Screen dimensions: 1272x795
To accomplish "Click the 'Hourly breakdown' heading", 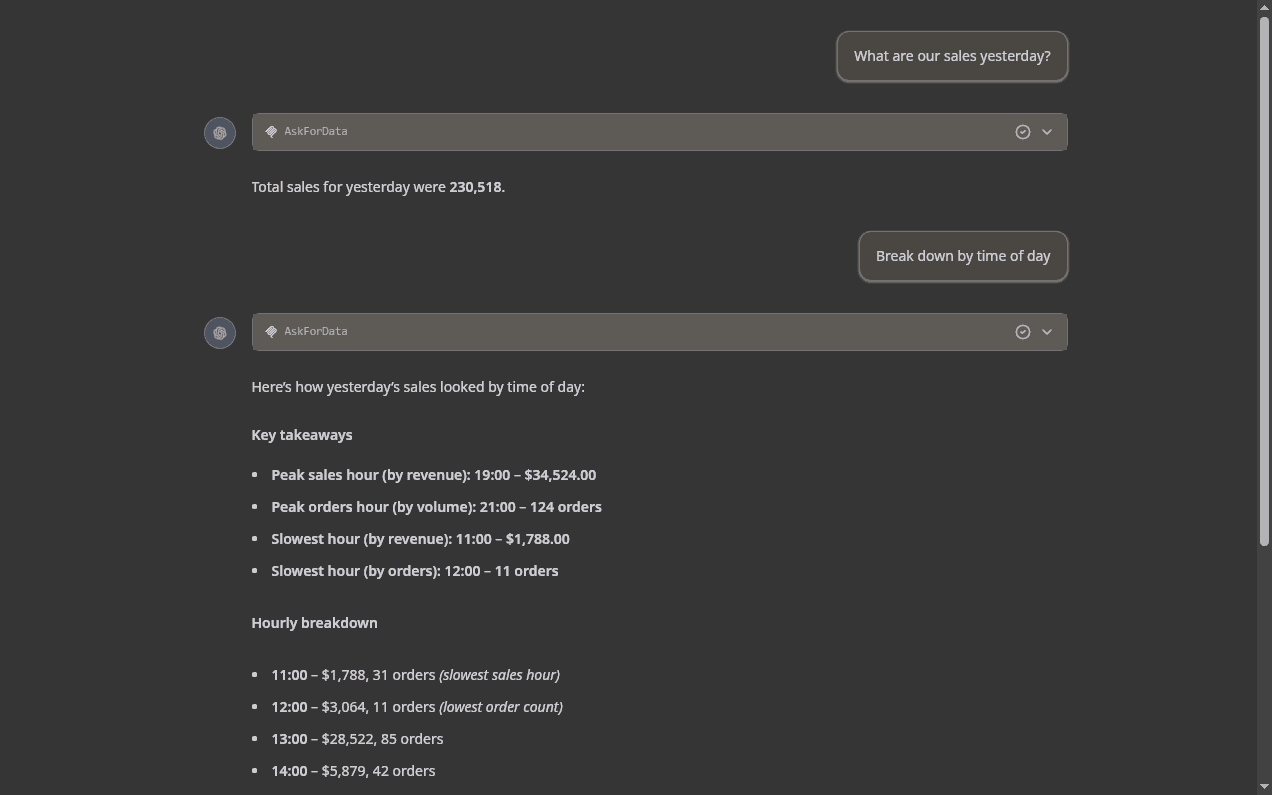I will (314, 623).
